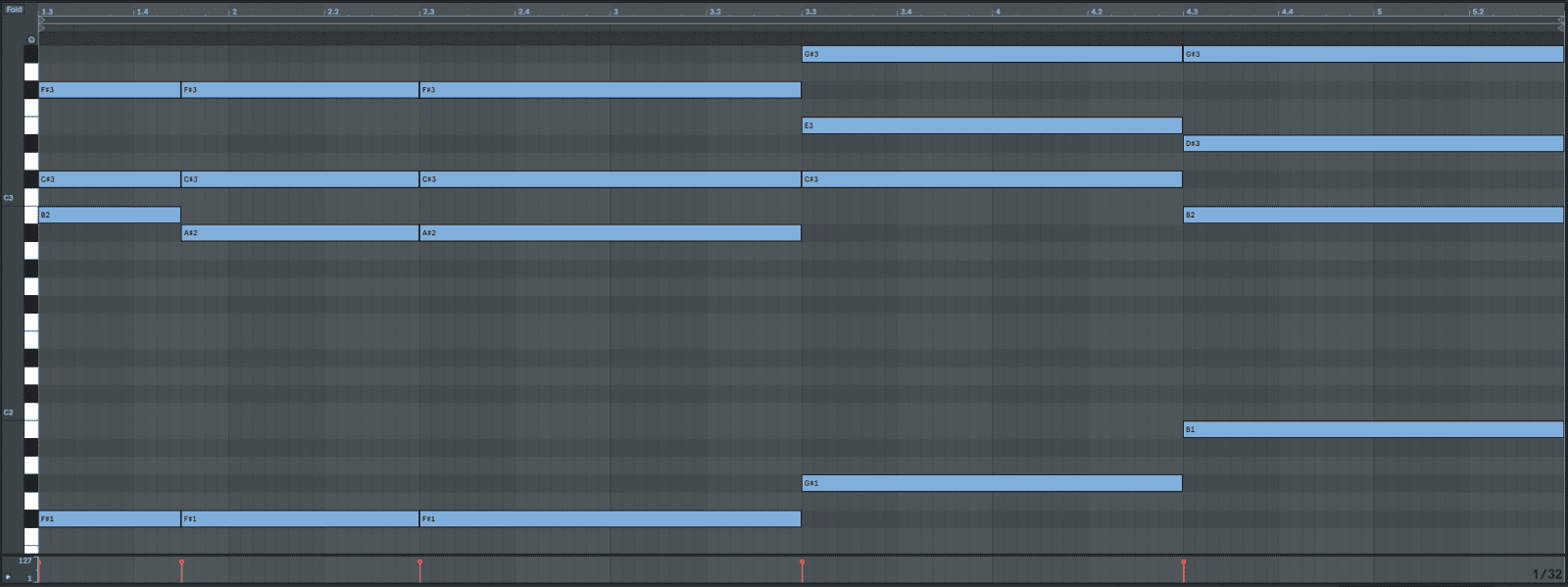Click ruler position 3.4
Viewport: 1568px width, 587px height.
coord(906,12)
